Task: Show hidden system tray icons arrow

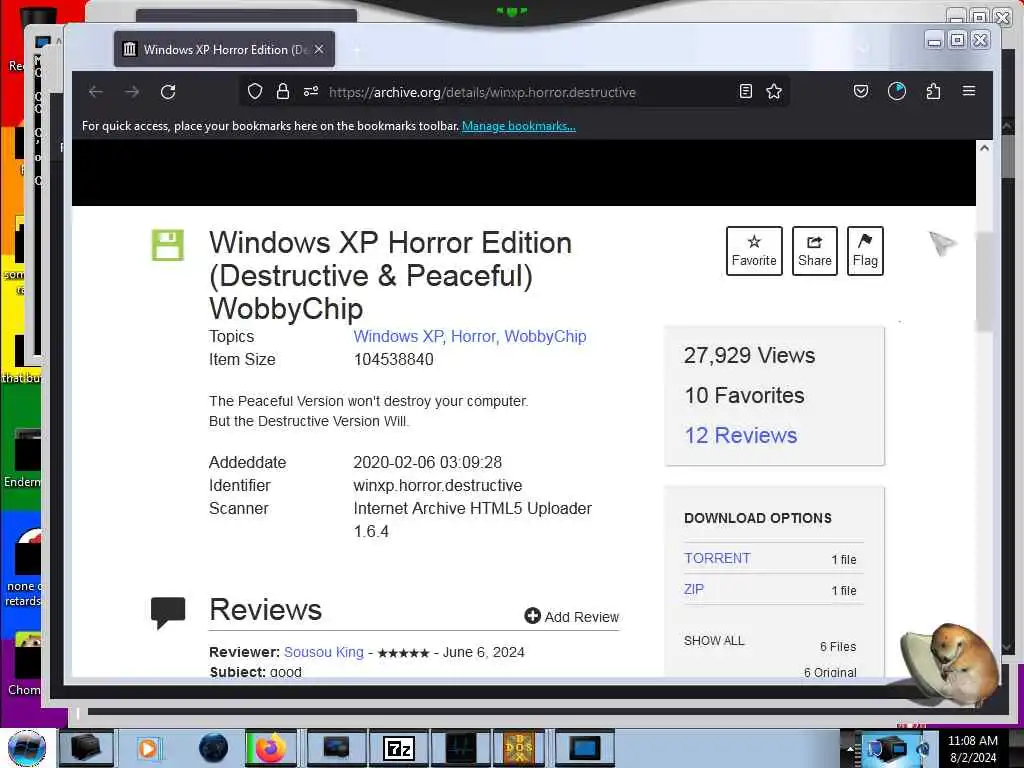Action: point(850,749)
